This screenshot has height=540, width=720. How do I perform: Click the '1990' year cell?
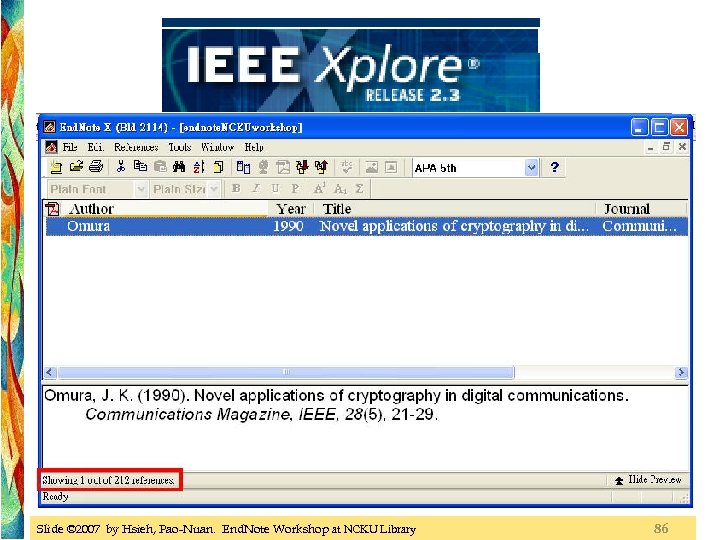(288, 226)
